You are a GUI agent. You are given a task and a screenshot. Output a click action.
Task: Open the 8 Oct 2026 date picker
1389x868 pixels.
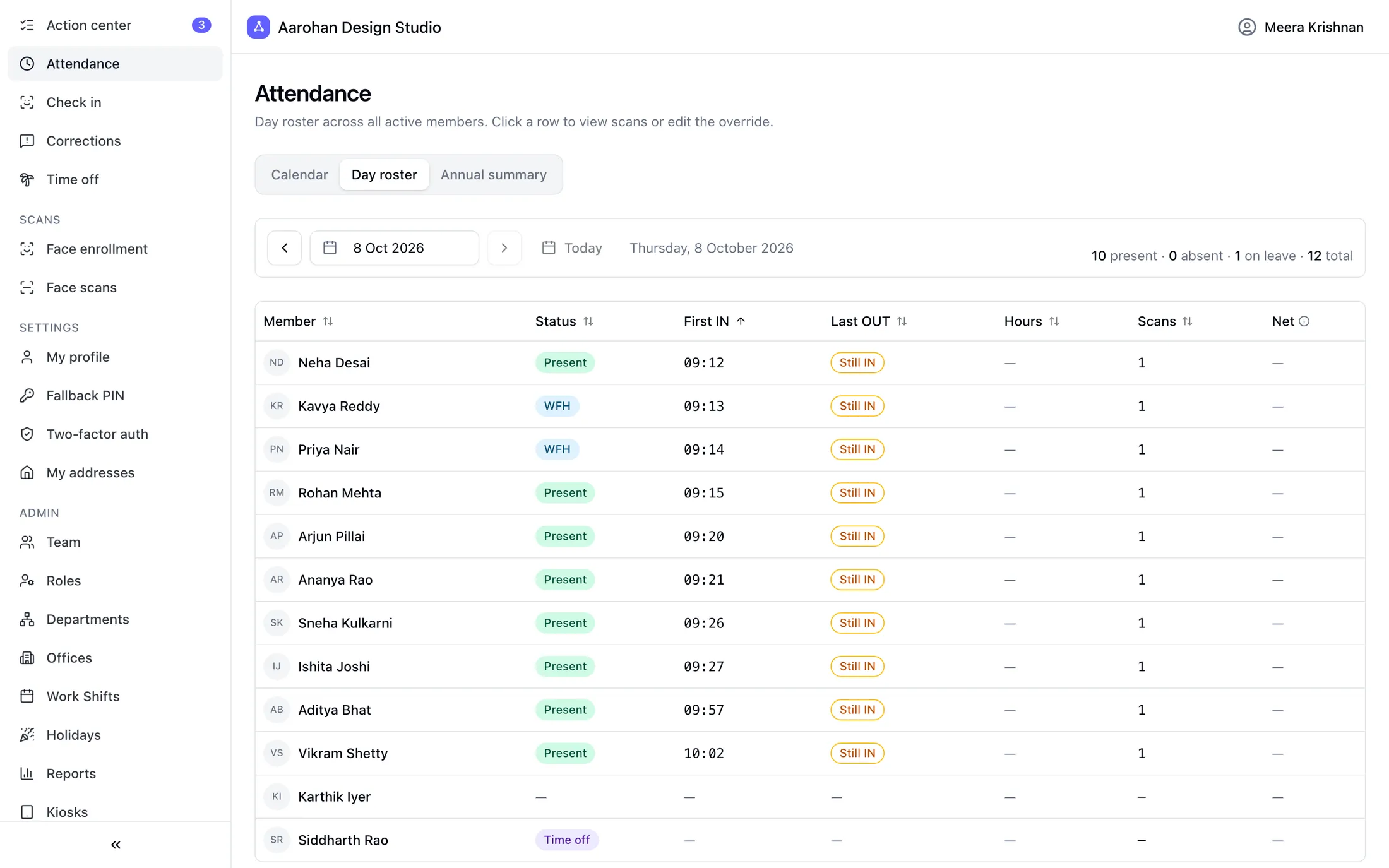point(394,248)
